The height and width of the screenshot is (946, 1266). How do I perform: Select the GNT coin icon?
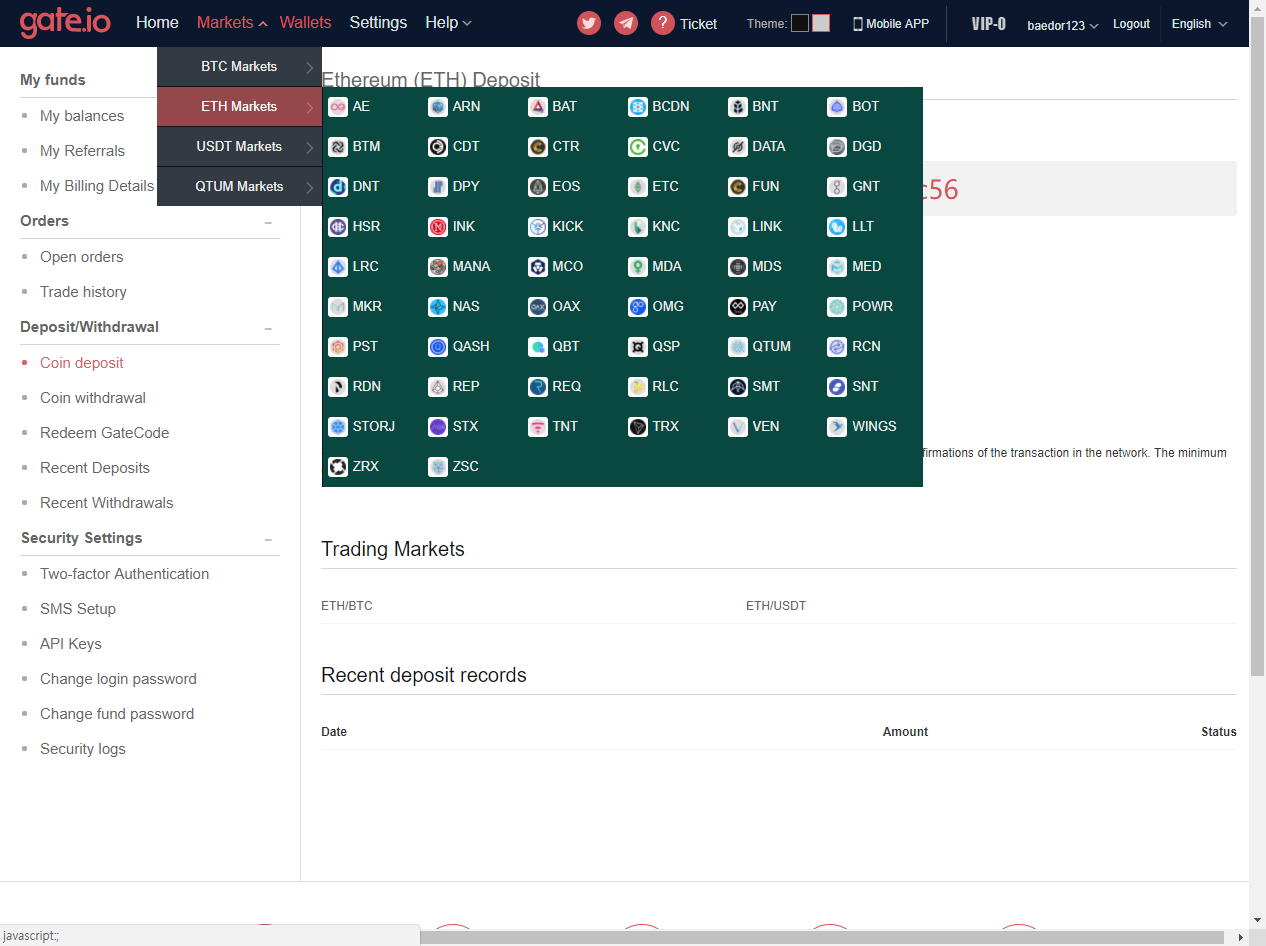tap(837, 187)
